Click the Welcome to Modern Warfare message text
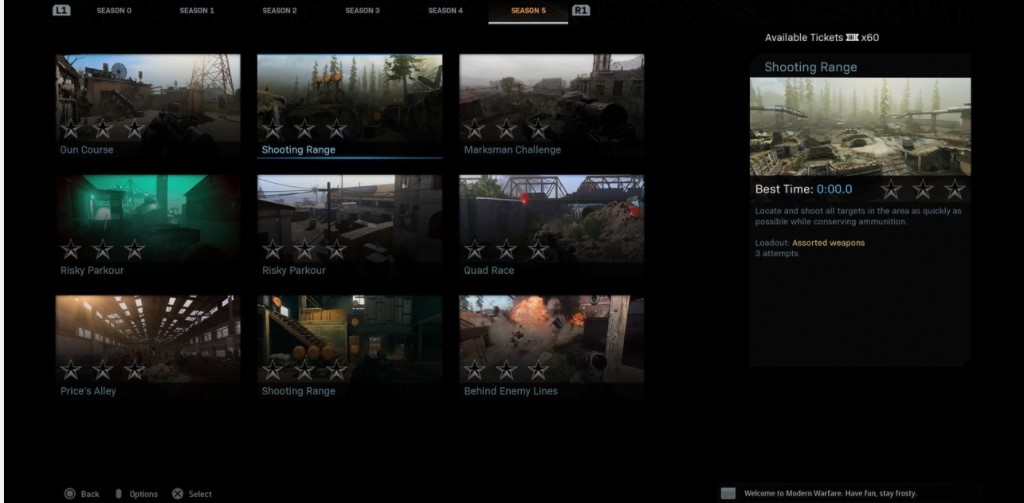The width and height of the screenshot is (1024, 503). (x=831, y=494)
